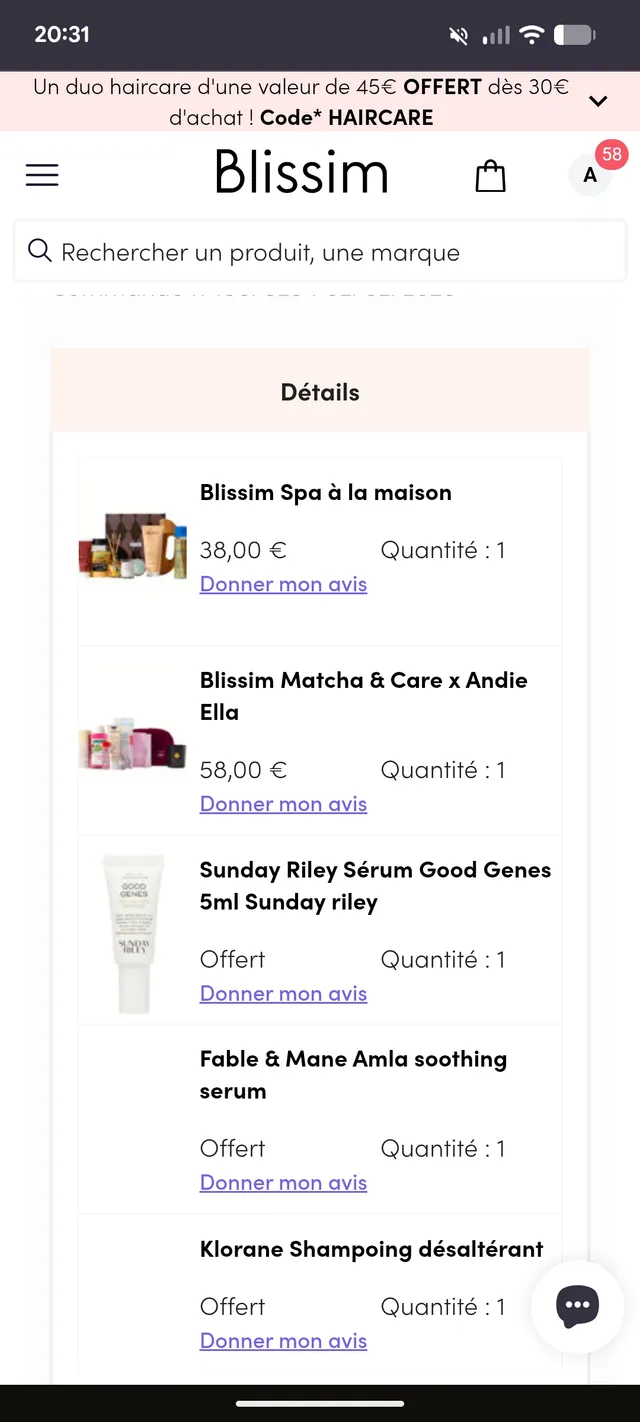Open the hamburger navigation menu
This screenshot has height=1422, width=640.
pos(42,175)
